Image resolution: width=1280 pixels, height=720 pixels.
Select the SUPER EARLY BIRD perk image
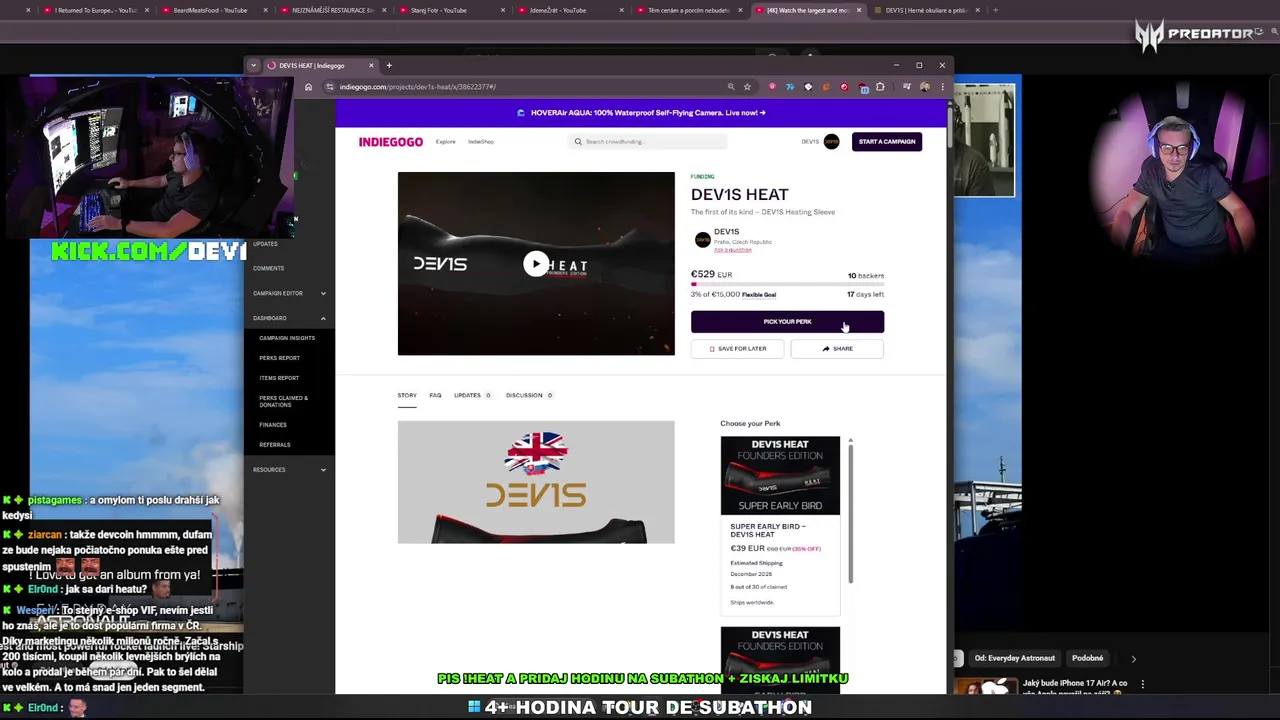(x=780, y=476)
